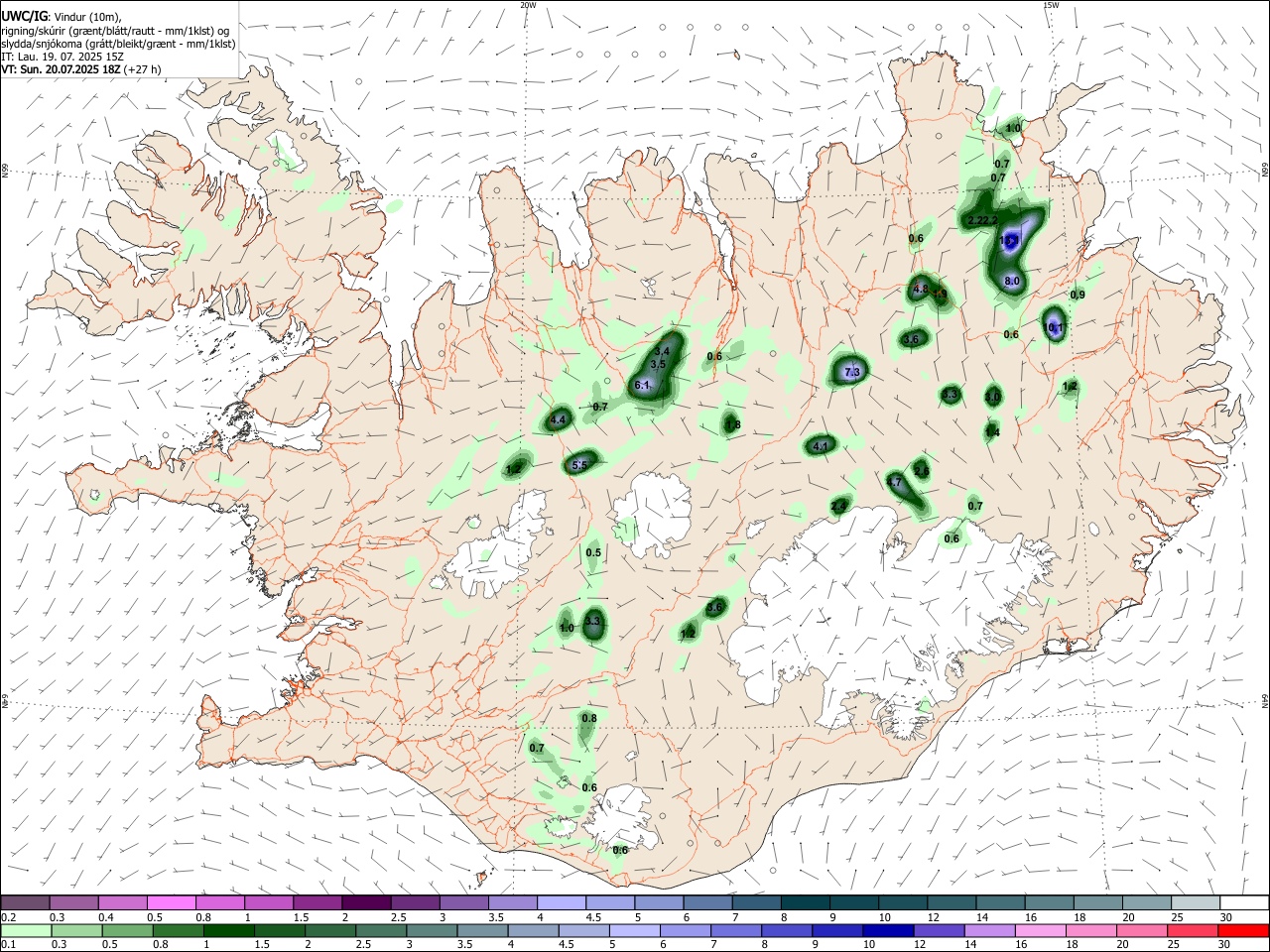Image resolution: width=1270 pixels, height=952 pixels.
Task: Click the 0.9 precipitation value label
Action: pos(1078,296)
